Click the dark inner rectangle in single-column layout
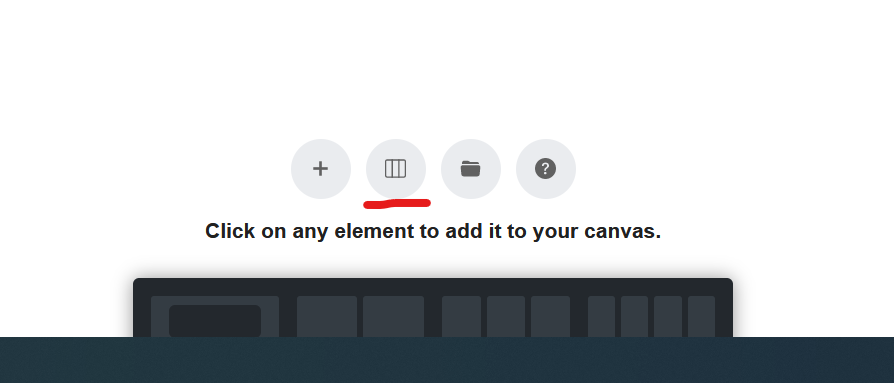The width and height of the screenshot is (894, 383). click(215, 321)
